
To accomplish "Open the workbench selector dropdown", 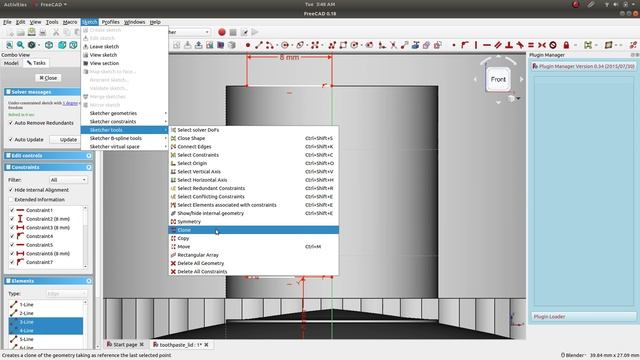I will [x=189, y=32].
